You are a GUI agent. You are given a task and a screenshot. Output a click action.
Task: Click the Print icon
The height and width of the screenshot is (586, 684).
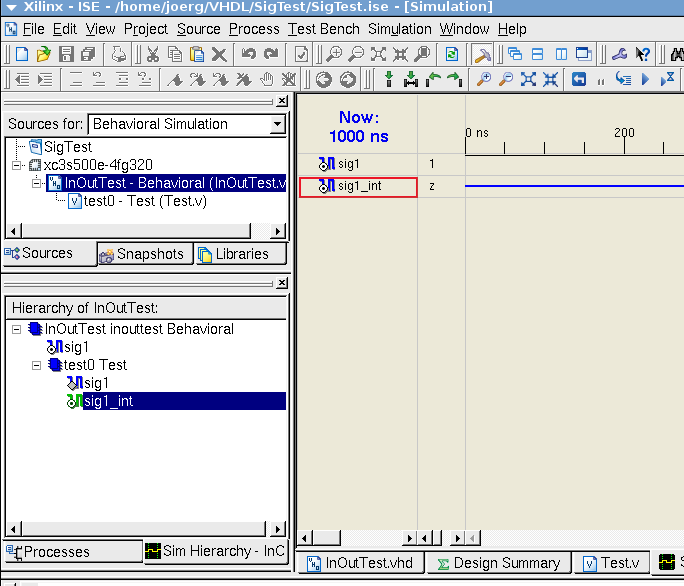click(x=118, y=54)
